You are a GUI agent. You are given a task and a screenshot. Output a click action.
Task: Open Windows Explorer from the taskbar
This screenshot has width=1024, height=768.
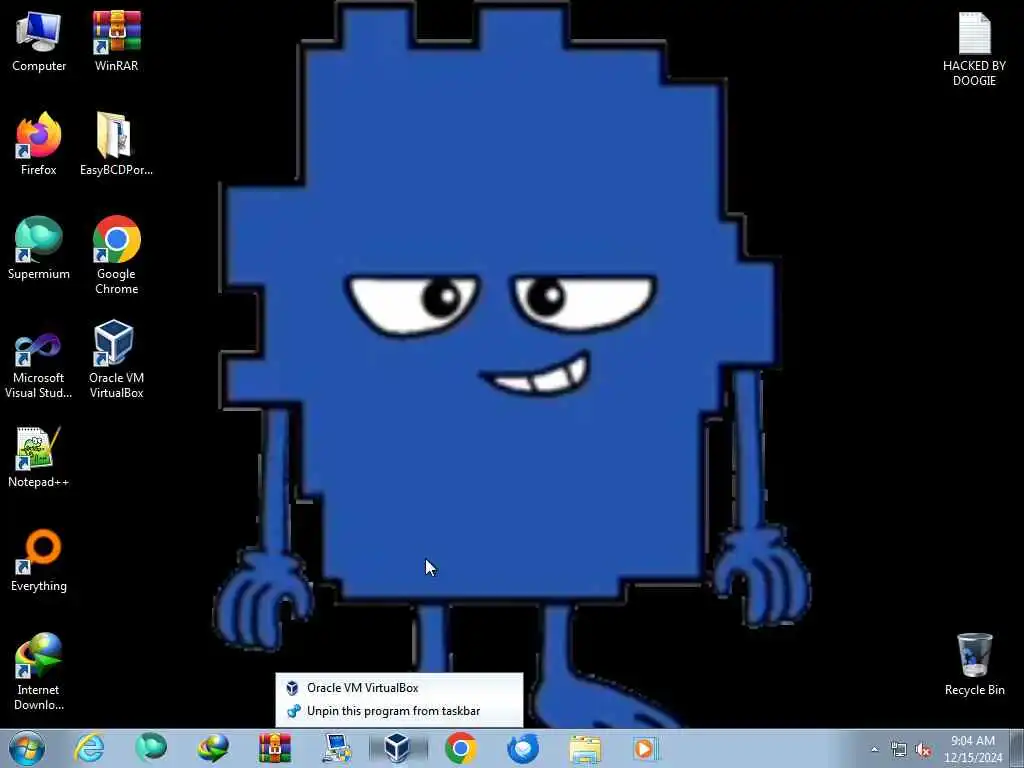coord(584,748)
